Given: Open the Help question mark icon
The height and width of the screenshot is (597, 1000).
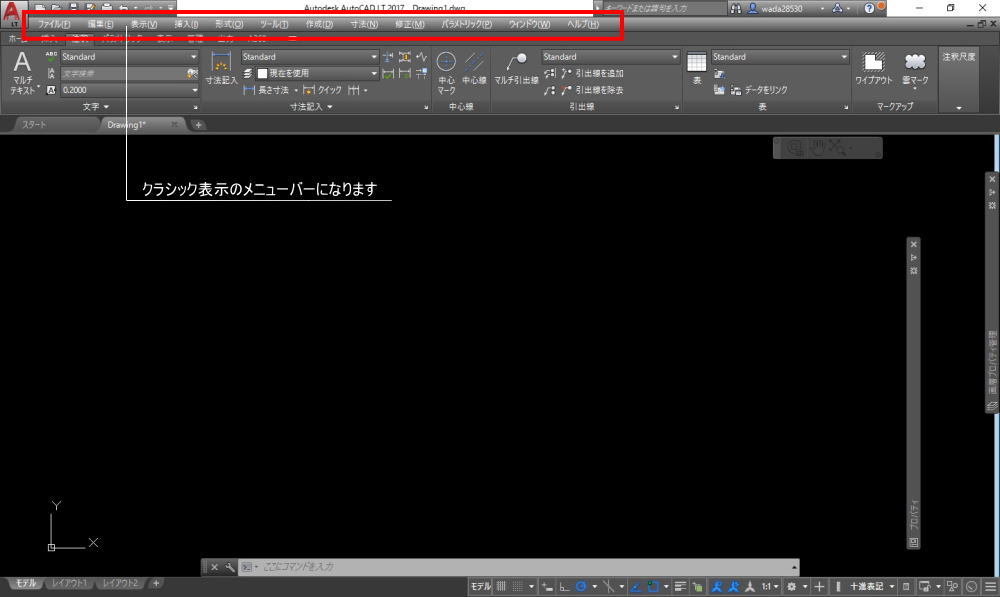Looking at the screenshot, I should click(x=869, y=8).
